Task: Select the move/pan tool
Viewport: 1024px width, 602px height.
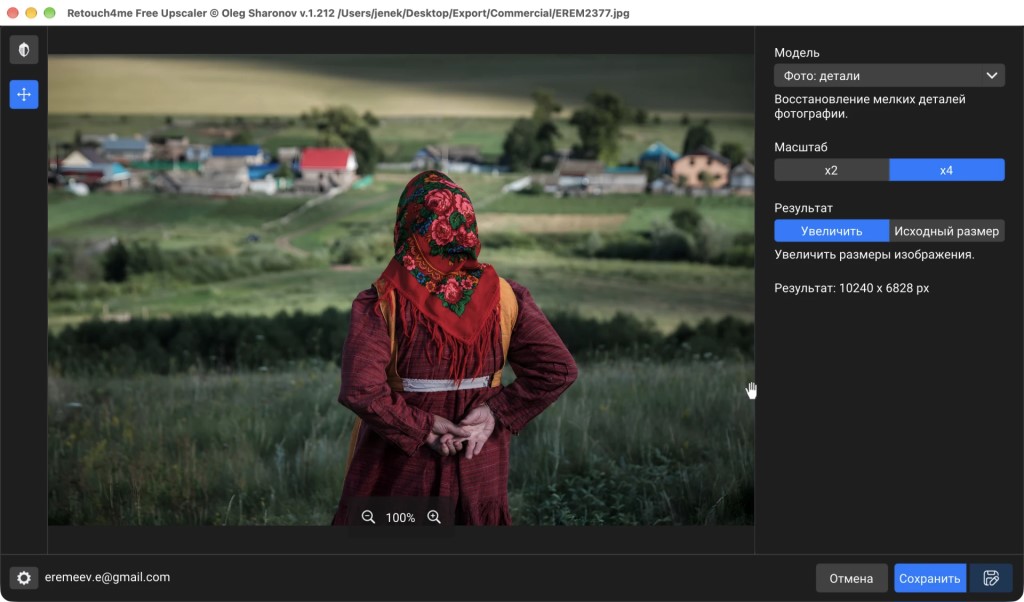Action: [24, 95]
